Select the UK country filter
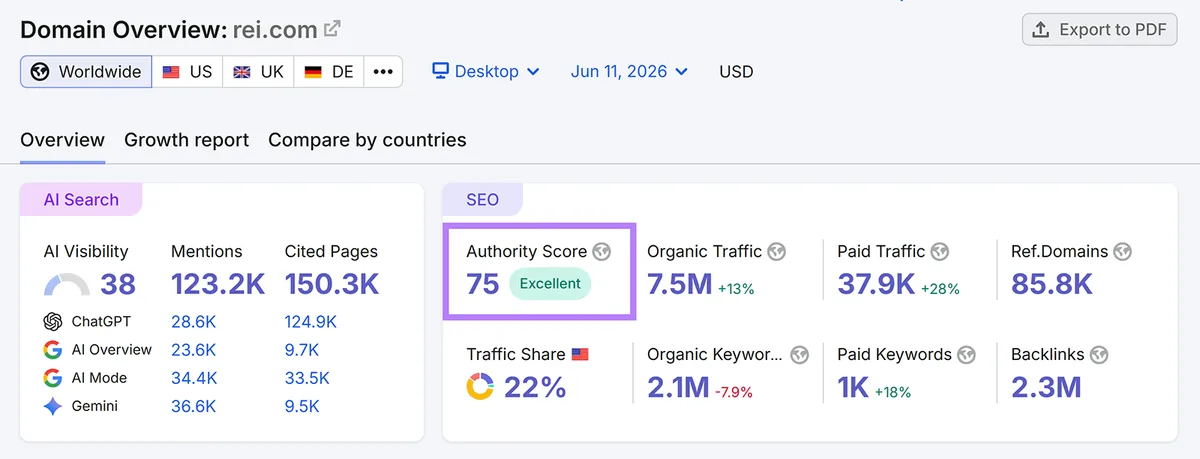Viewport: 1200px width, 459px height. [258, 72]
